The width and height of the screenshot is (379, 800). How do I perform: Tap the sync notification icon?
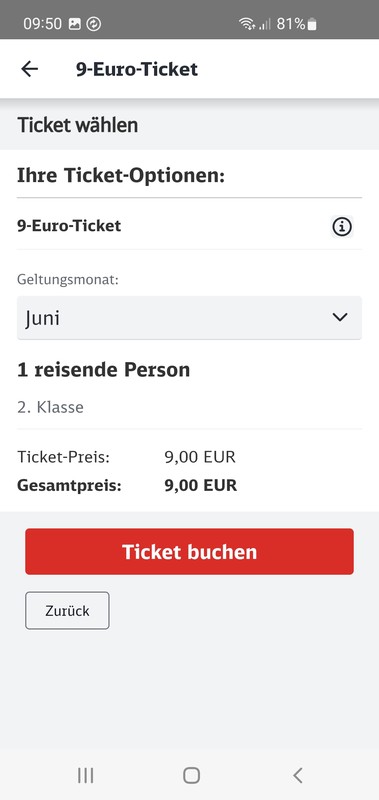(x=93, y=24)
